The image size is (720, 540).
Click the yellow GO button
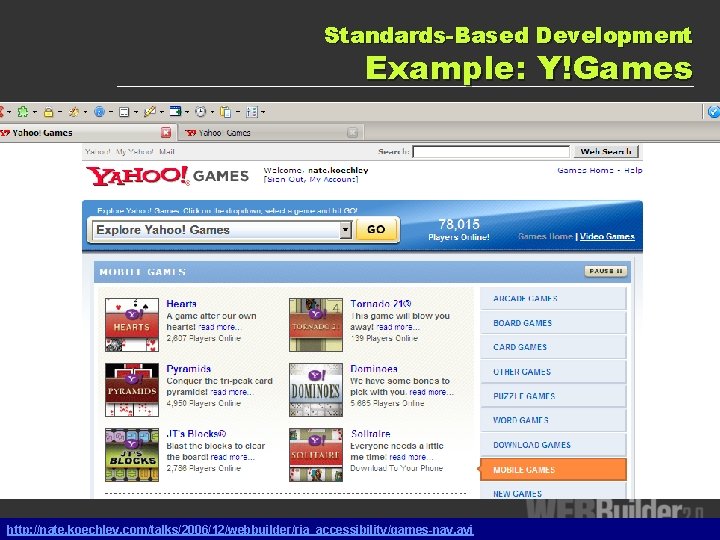pyautogui.click(x=376, y=229)
